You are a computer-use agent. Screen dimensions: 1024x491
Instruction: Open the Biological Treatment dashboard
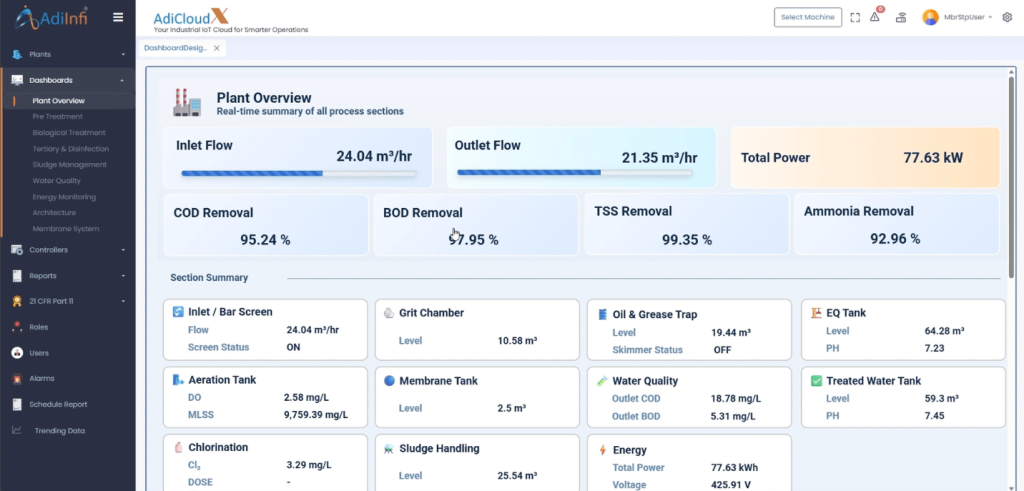[x=69, y=133]
